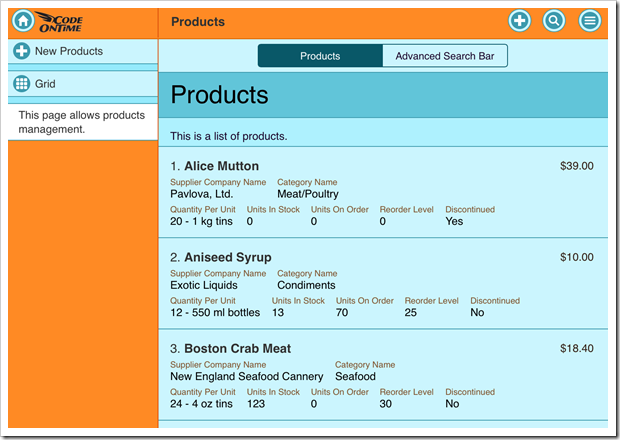Click price $39.00
Image resolution: width=620 pixels, height=440 pixels.
577,166
